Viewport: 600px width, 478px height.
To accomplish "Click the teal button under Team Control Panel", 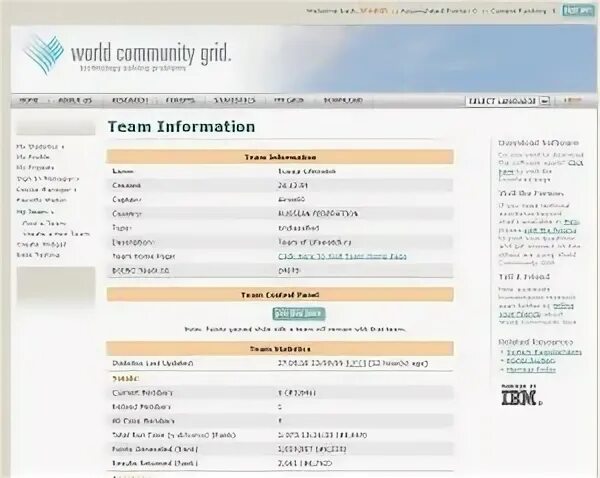I will click(x=299, y=313).
